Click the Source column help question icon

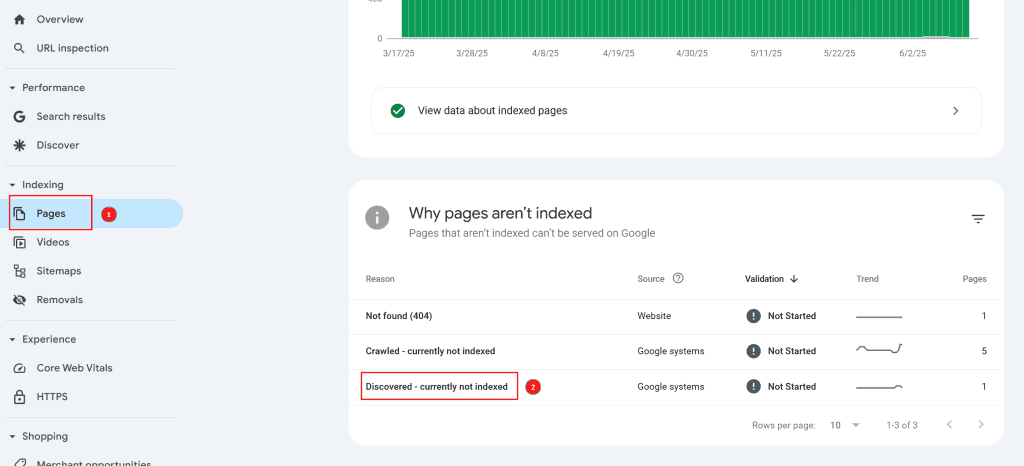(678, 279)
